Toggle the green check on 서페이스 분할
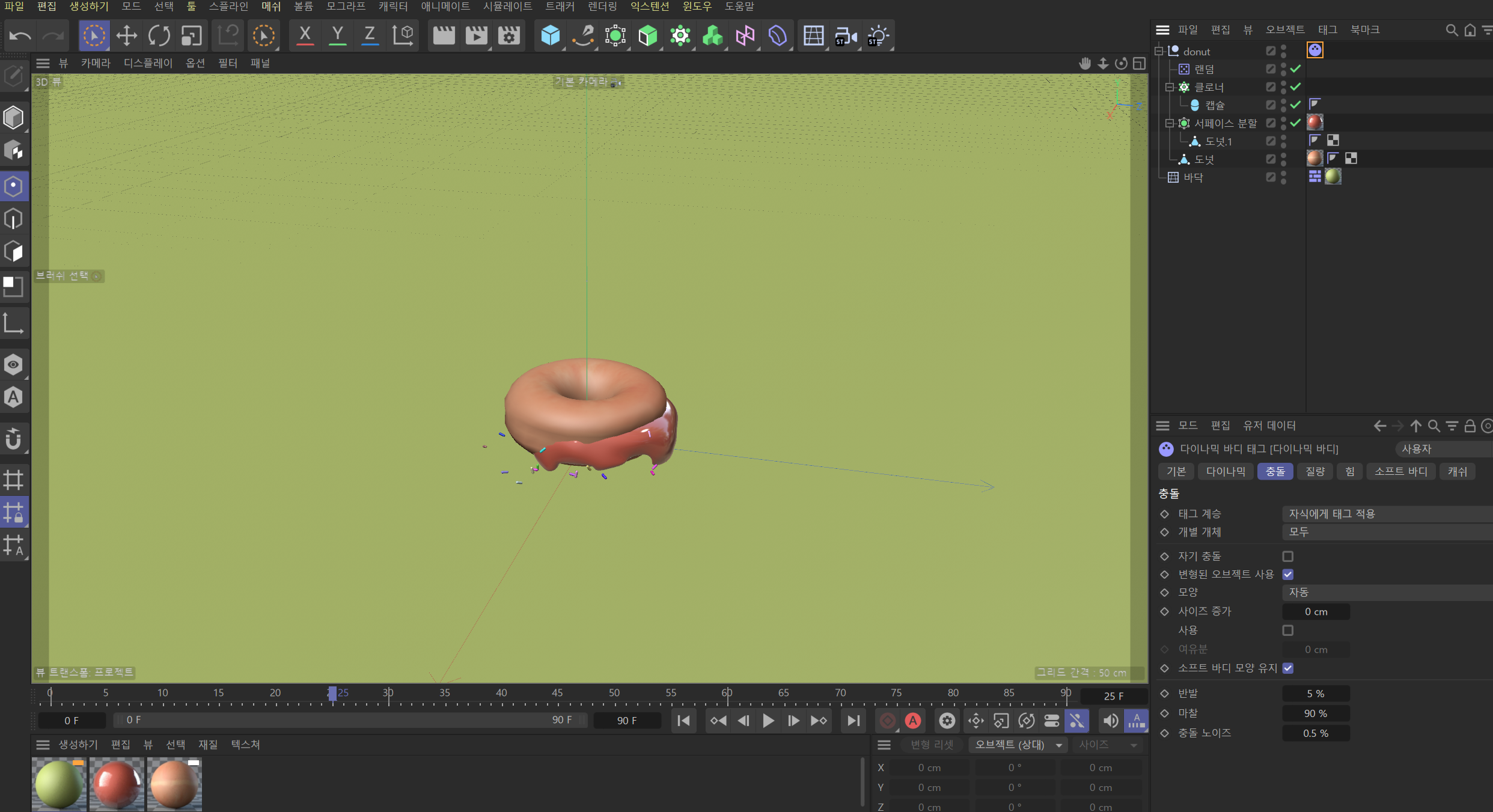Screen dimensions: 1493x812 [x=1295, y=123]
